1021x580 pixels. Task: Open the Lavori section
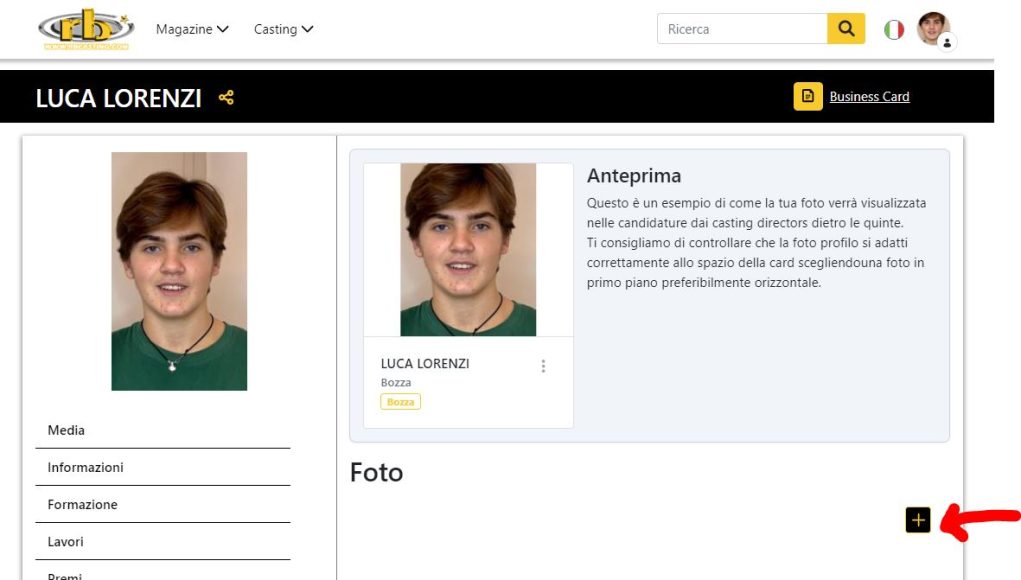point(163,542)
